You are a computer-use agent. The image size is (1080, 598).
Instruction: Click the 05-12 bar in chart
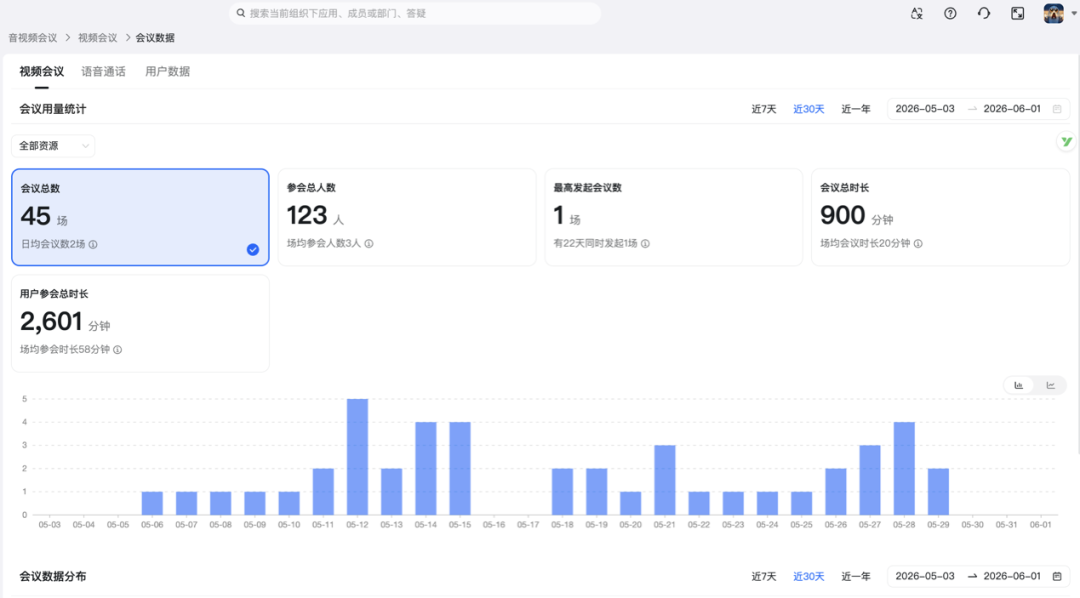pyautogui.click(x=357, y=457)
